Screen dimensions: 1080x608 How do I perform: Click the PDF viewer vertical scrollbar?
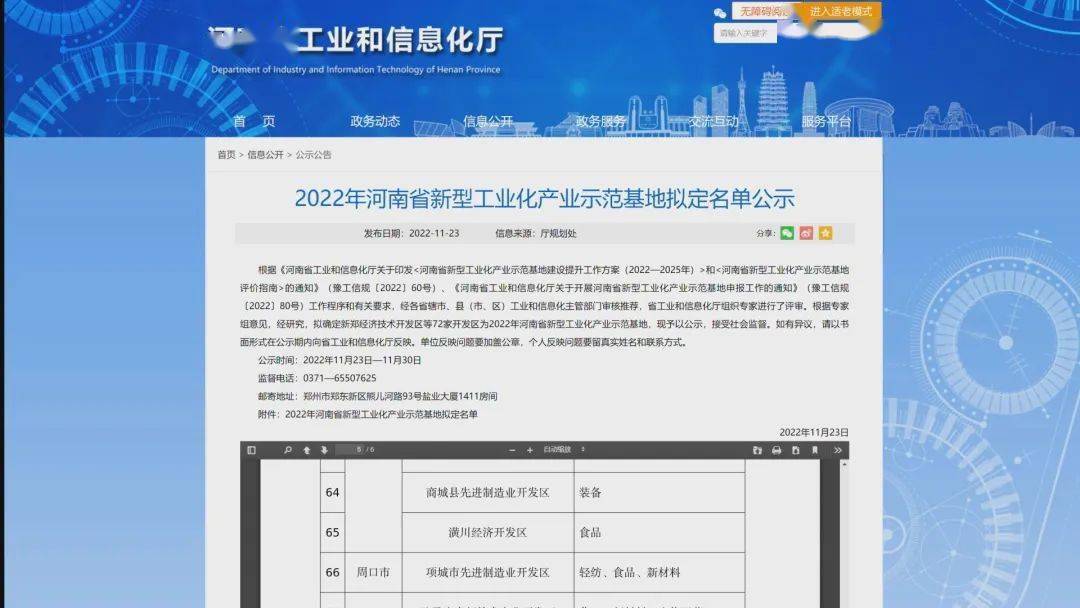(x=844, y=534)
